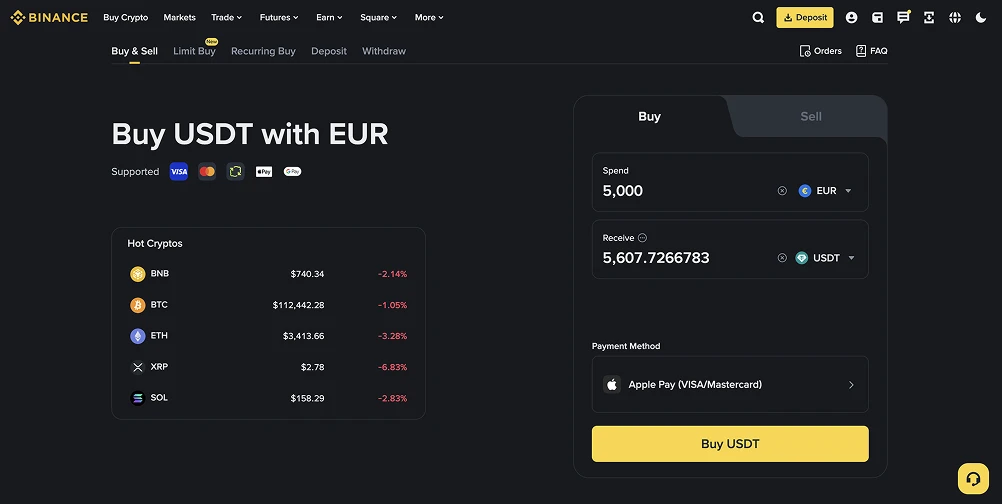Toggle dark mode with the moon icon
Image resolution: width=1002 pixels, height=504 pixels.
point(981,17)
